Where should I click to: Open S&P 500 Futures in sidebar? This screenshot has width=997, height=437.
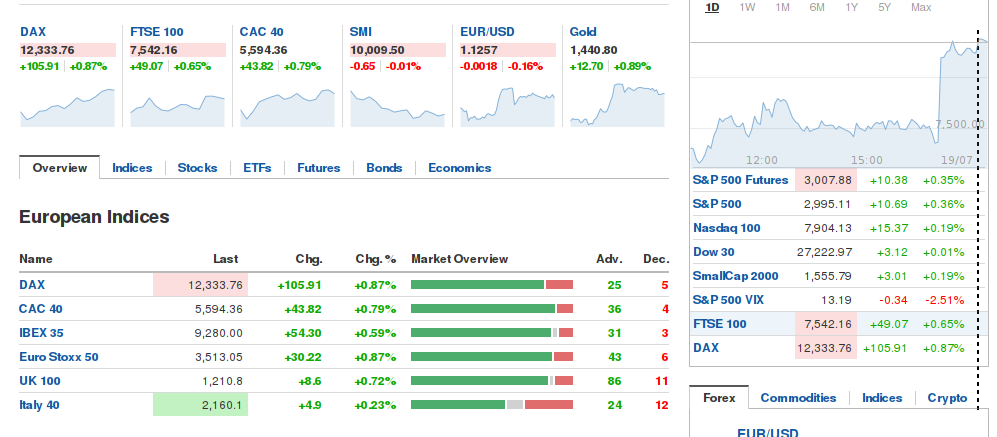click(x=740, y=180)
